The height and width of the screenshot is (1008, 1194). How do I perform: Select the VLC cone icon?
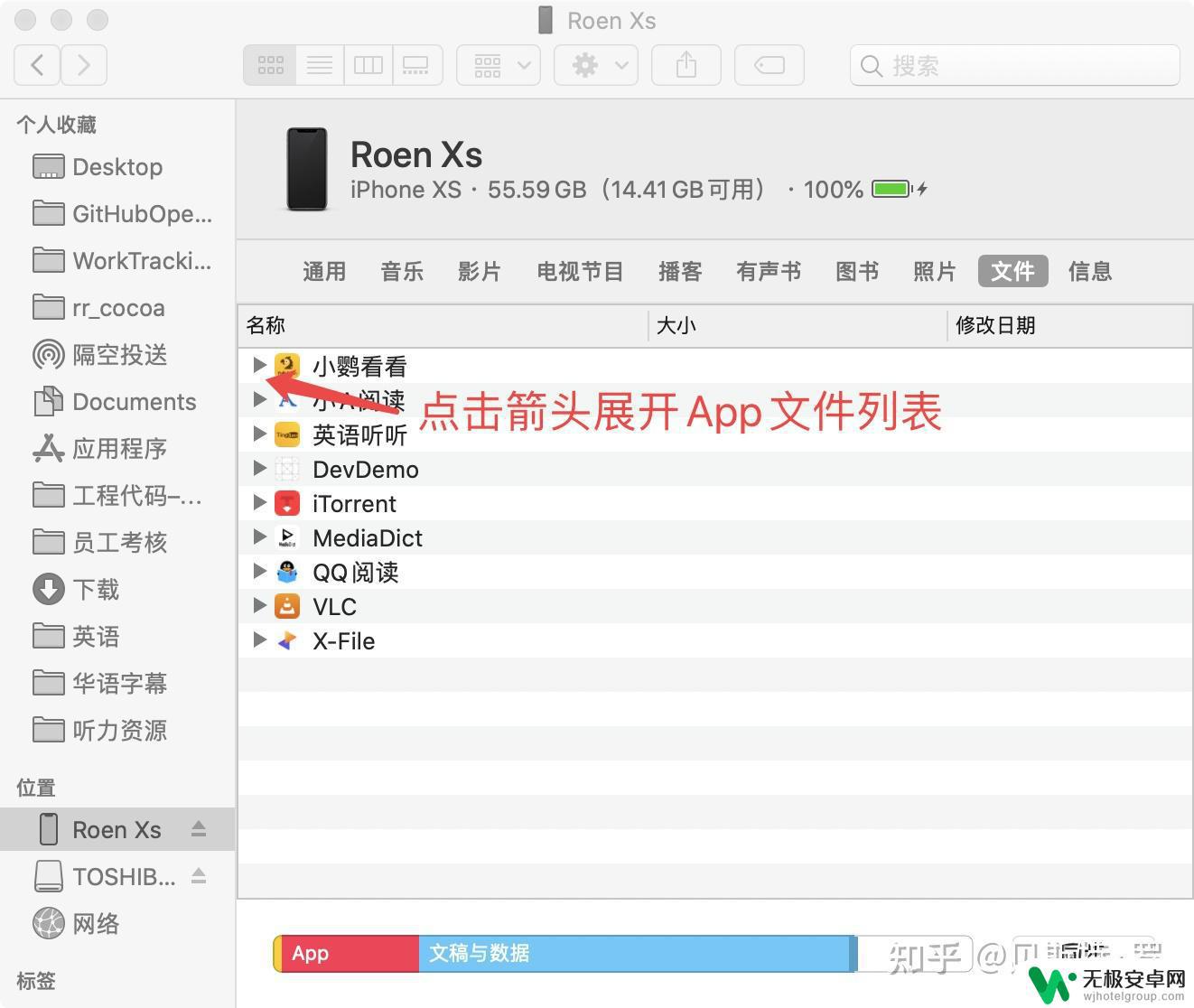tap(287, 606)
